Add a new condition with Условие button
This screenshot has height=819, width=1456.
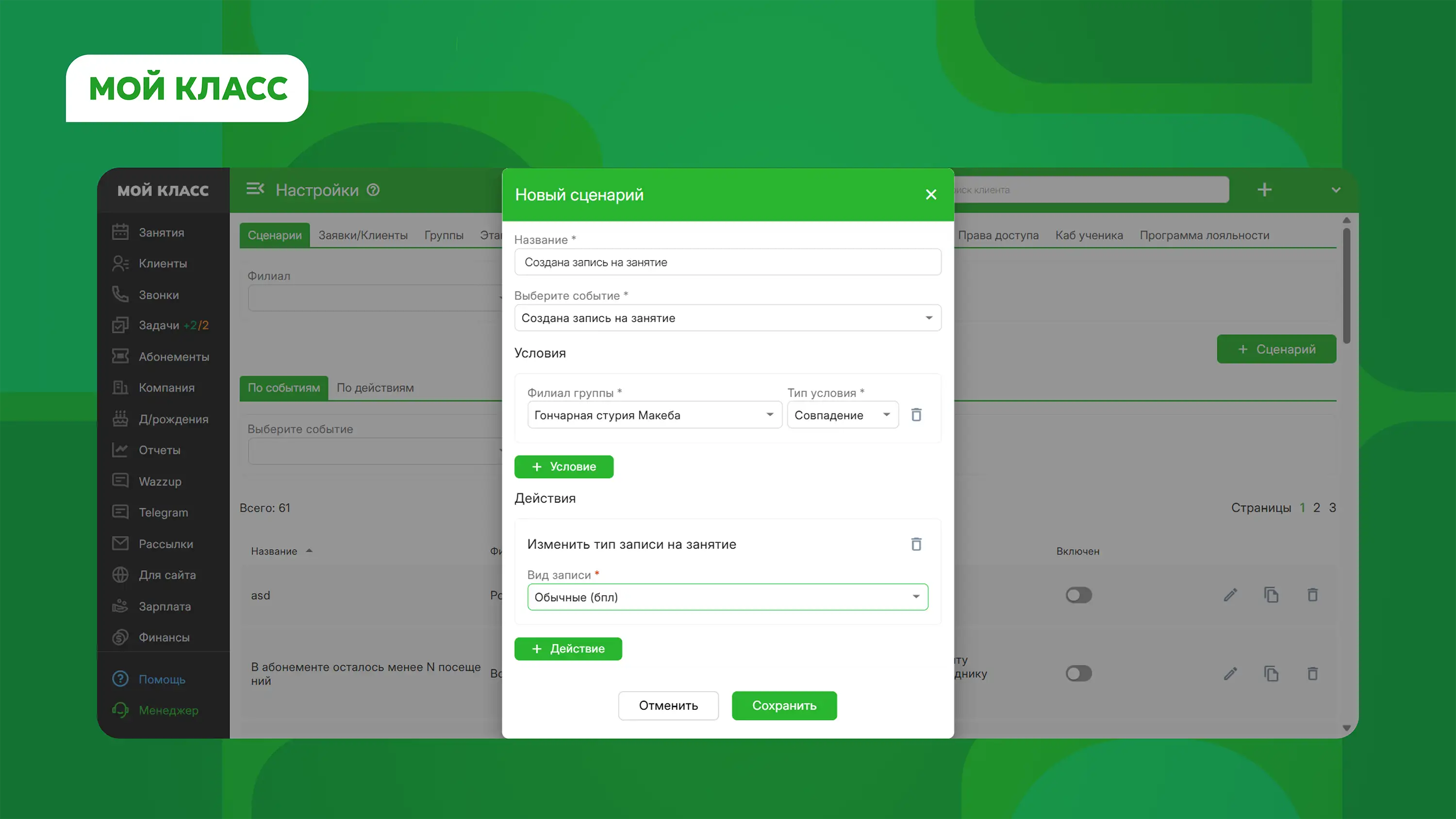[x=563, y=466]
